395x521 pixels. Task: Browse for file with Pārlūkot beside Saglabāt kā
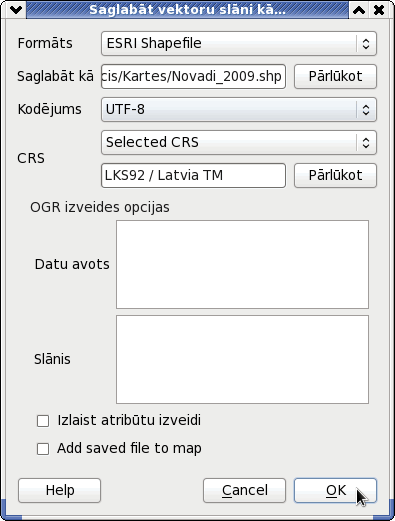pyautogui.click(x=335, y=77)
